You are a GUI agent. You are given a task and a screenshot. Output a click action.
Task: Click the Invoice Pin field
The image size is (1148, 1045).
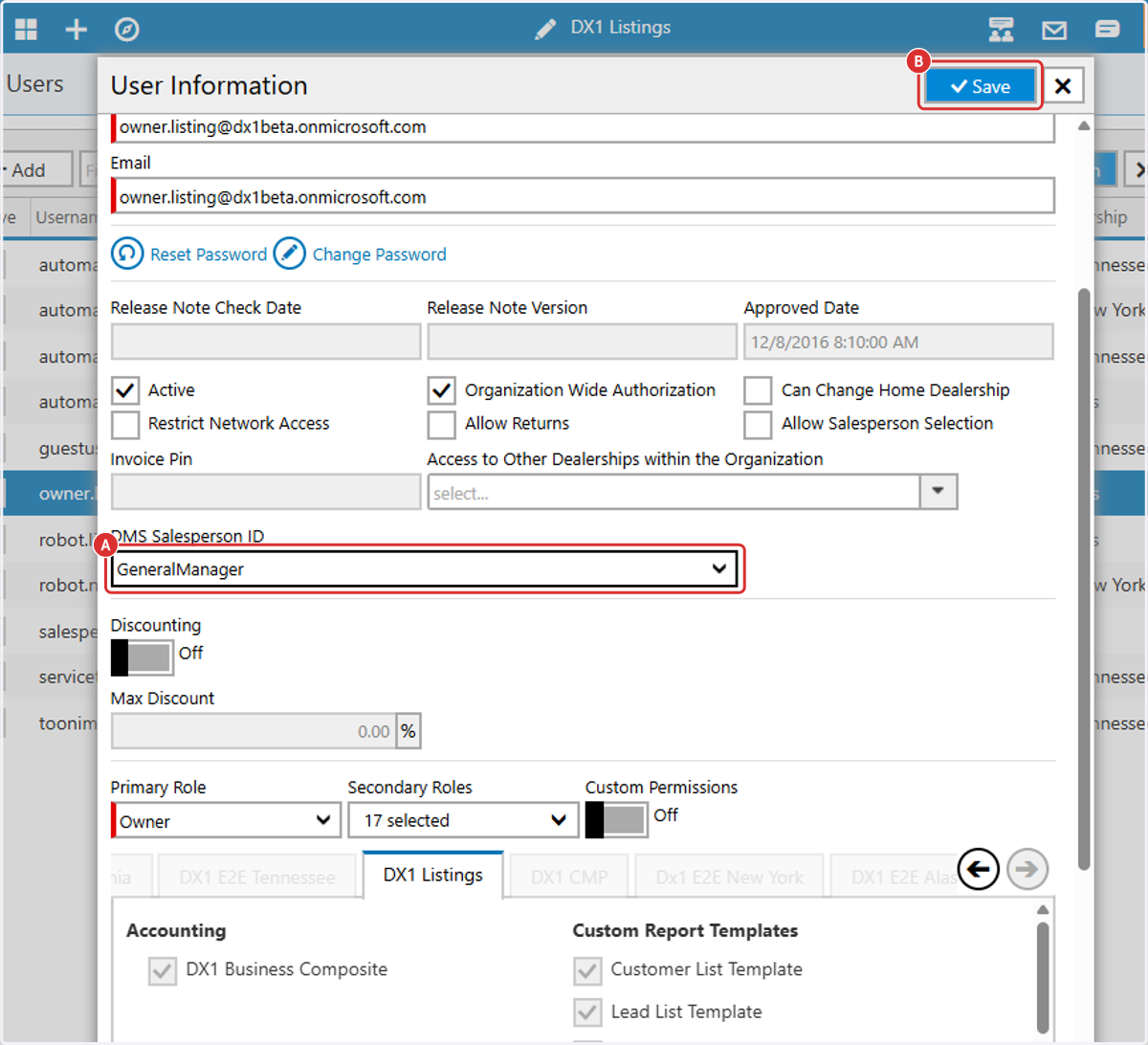pyautogui.click(x=266, y=492)
